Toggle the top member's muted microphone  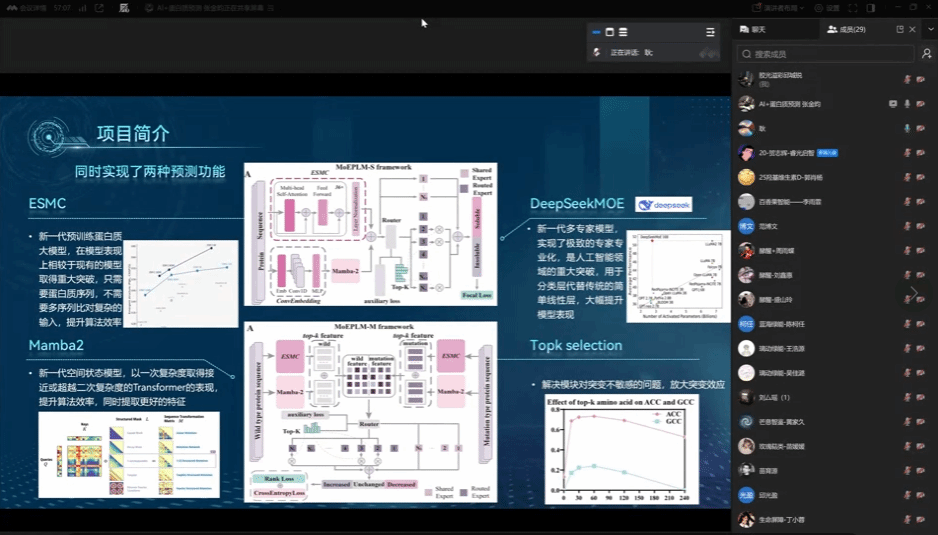(907, 79)
